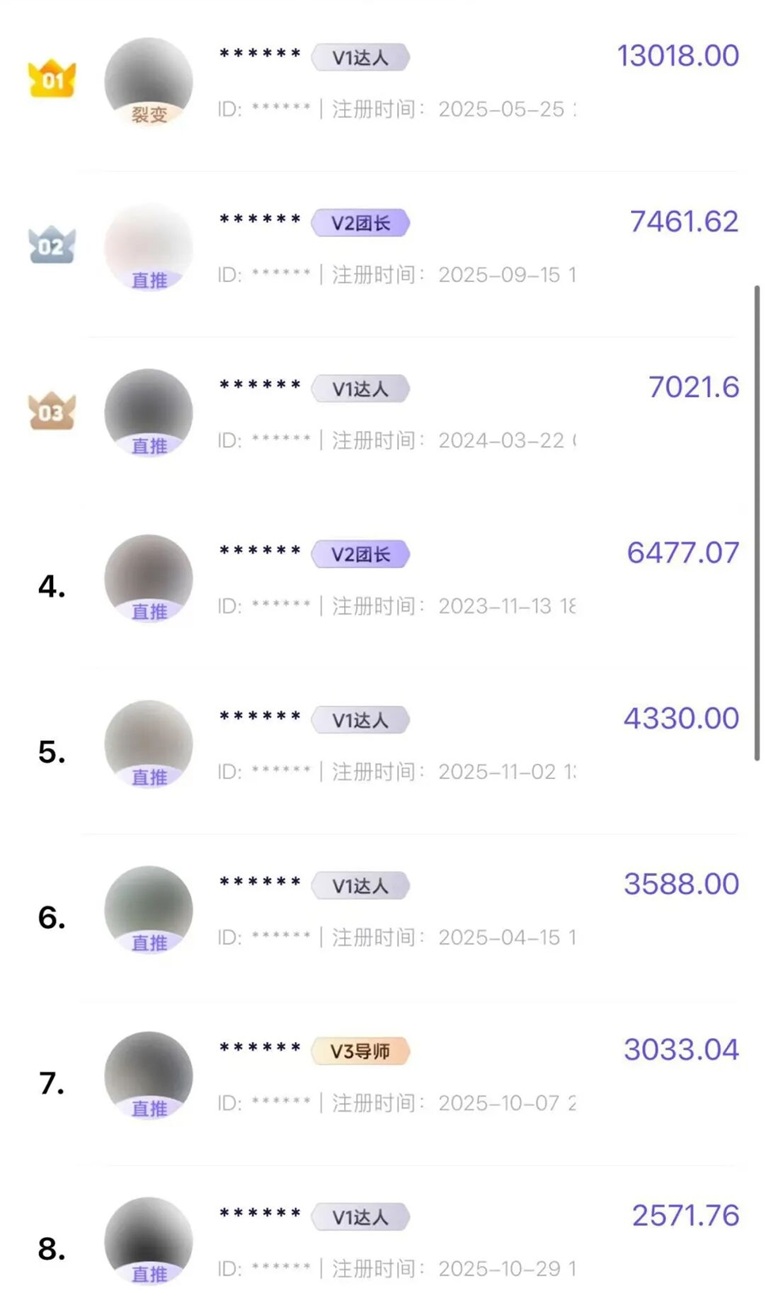Click the rank 6 number label
Image resolution: width=765 pixels, height=1310 pixels.
pos(52,918)
